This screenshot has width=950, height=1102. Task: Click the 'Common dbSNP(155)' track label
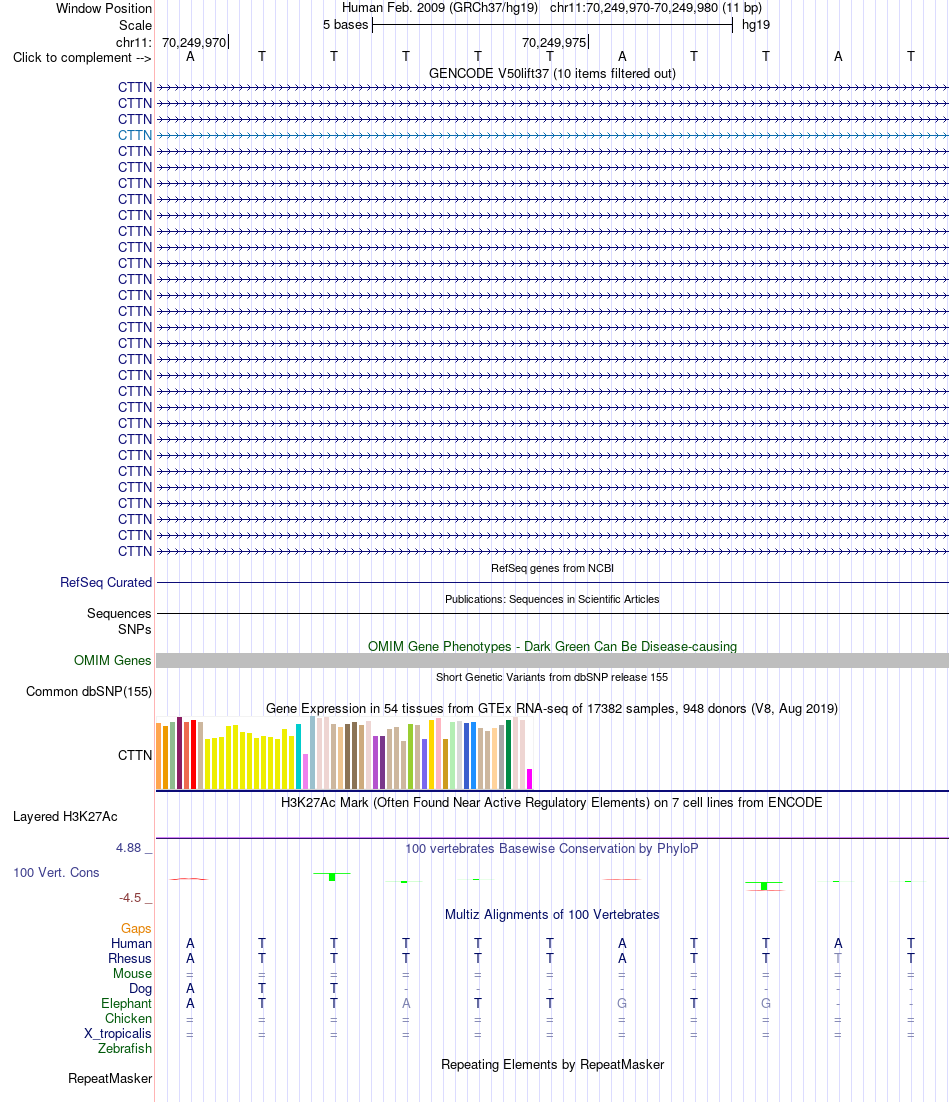[x=89, y=692]
